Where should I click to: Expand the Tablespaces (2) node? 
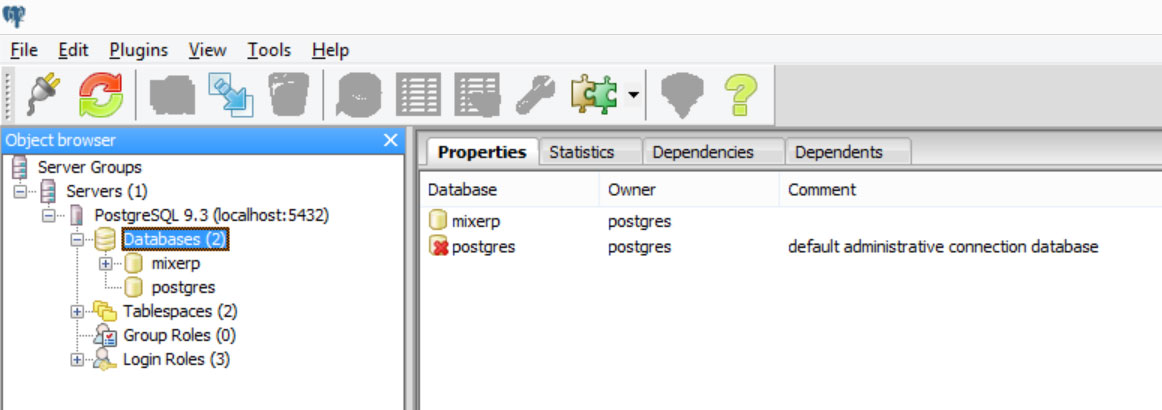pos(77,311)
